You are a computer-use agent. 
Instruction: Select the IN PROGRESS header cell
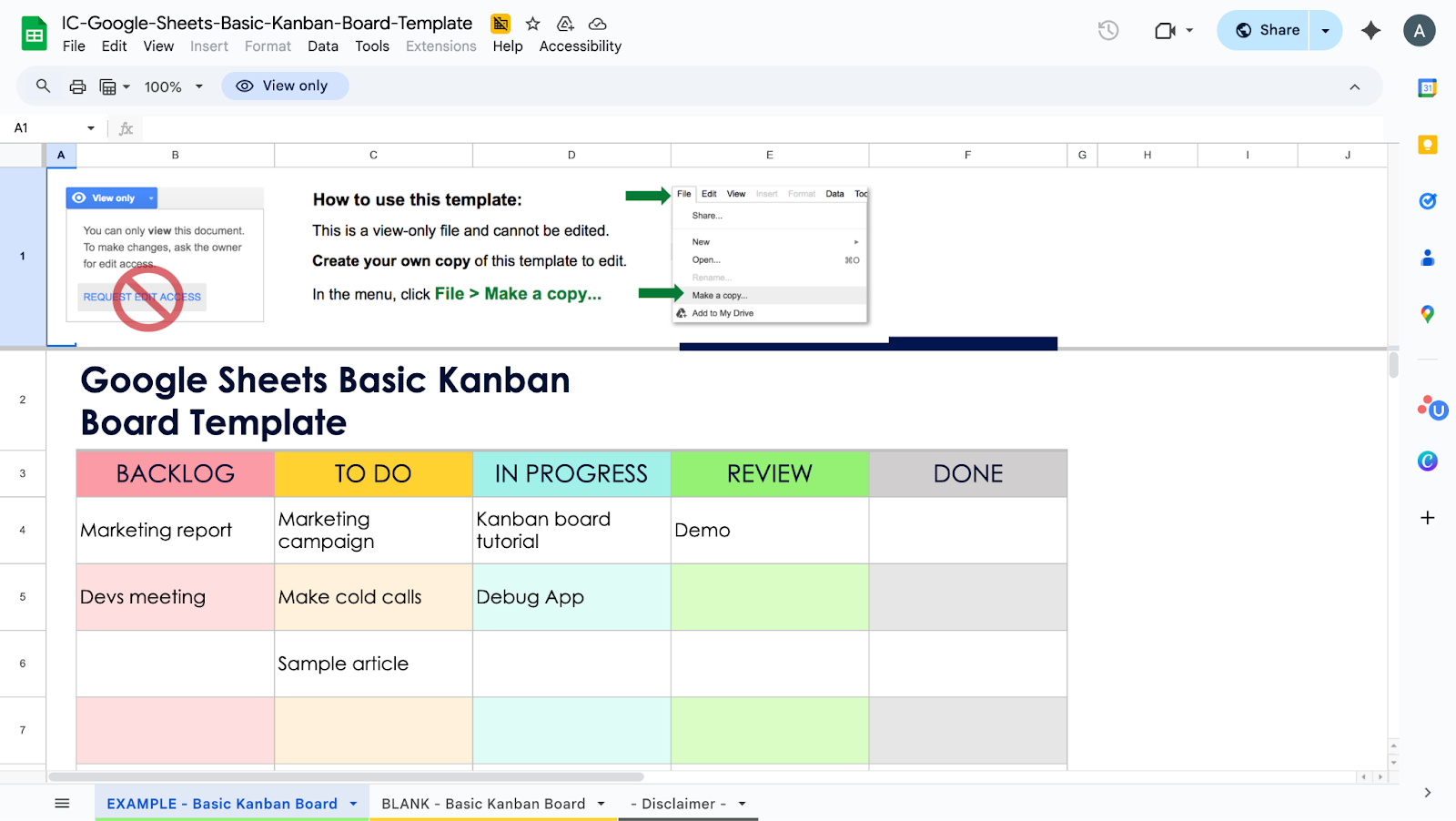click(571, 474)
